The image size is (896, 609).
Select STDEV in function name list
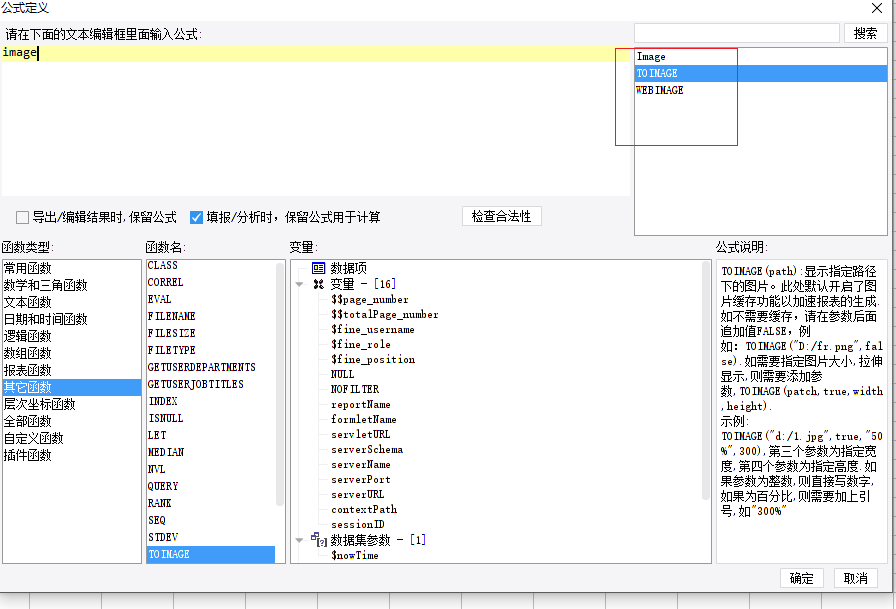click(x=211, y=537)
